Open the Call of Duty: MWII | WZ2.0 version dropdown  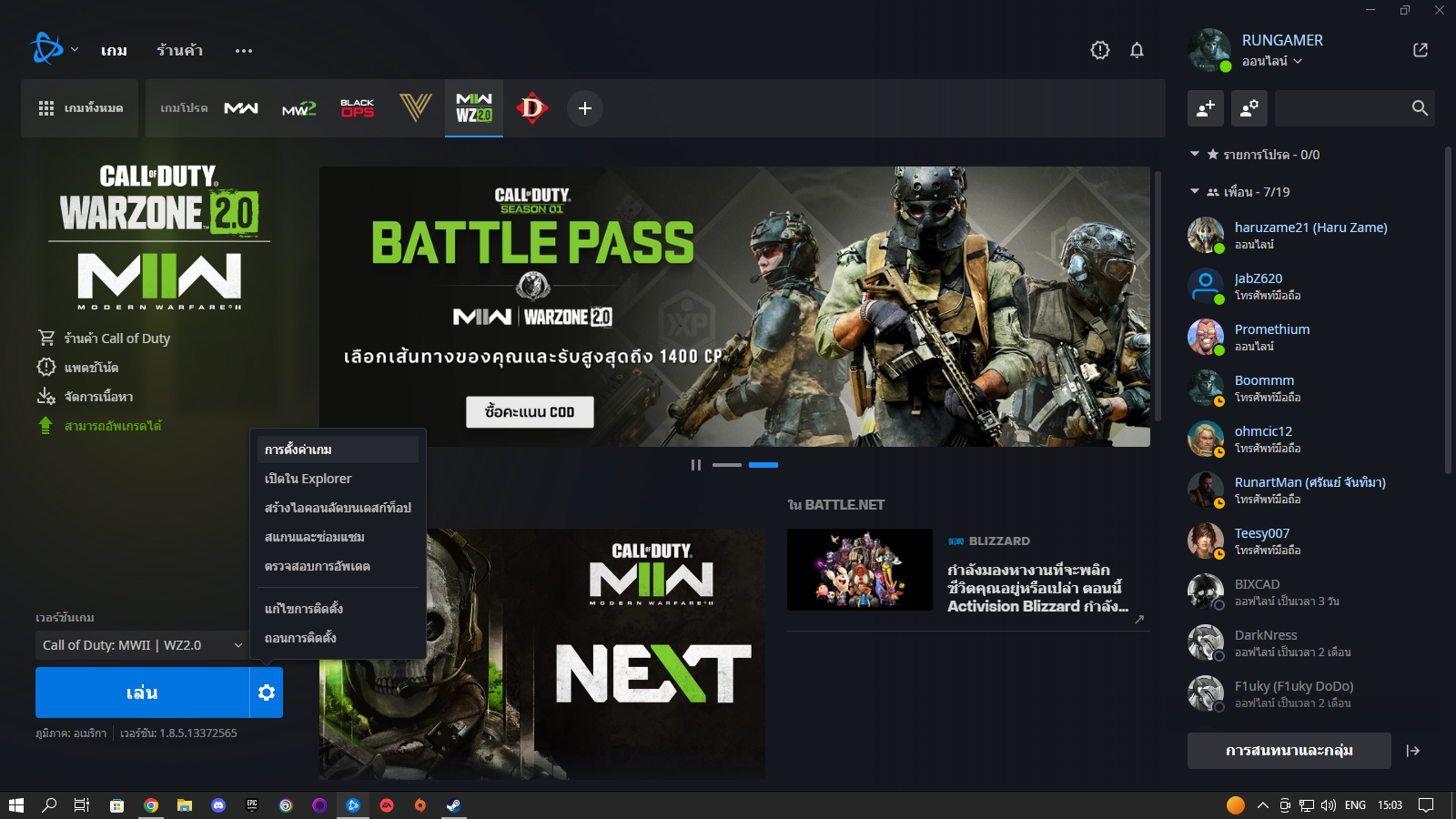point(142,645)
